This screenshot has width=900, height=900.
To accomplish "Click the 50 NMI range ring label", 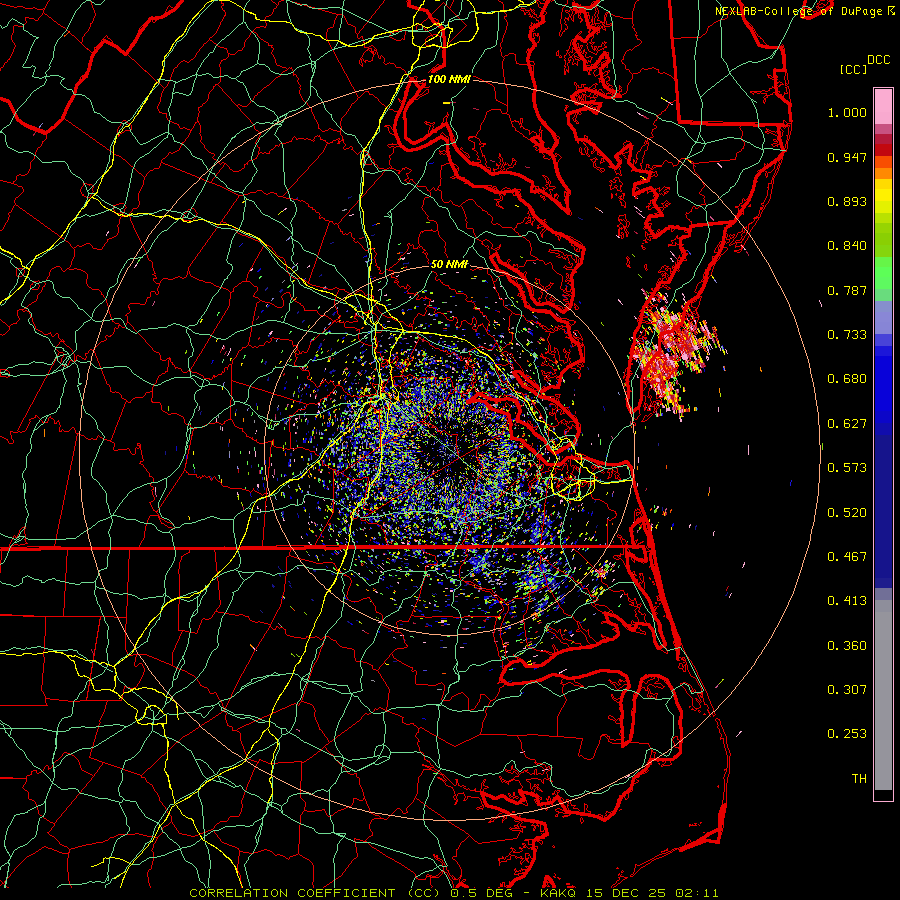I will click(449, 264).
